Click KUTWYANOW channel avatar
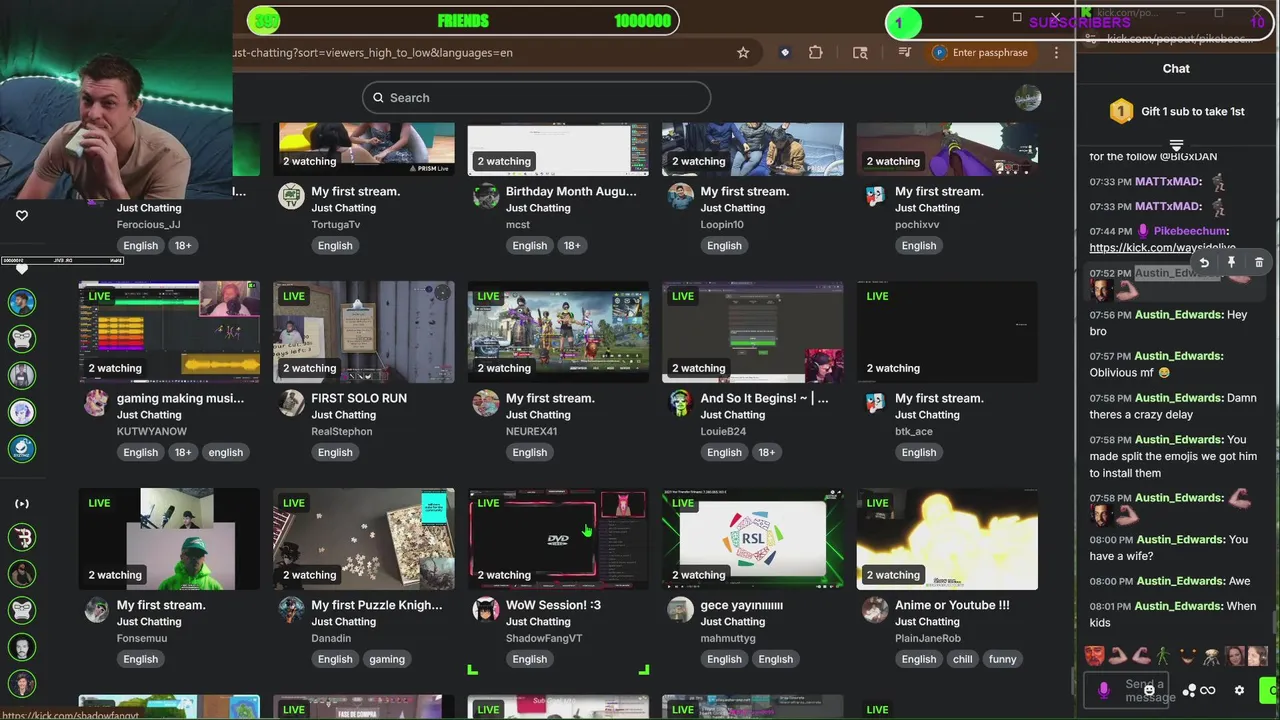Screen dimensions: 1280x720 (x=96, y=403)
